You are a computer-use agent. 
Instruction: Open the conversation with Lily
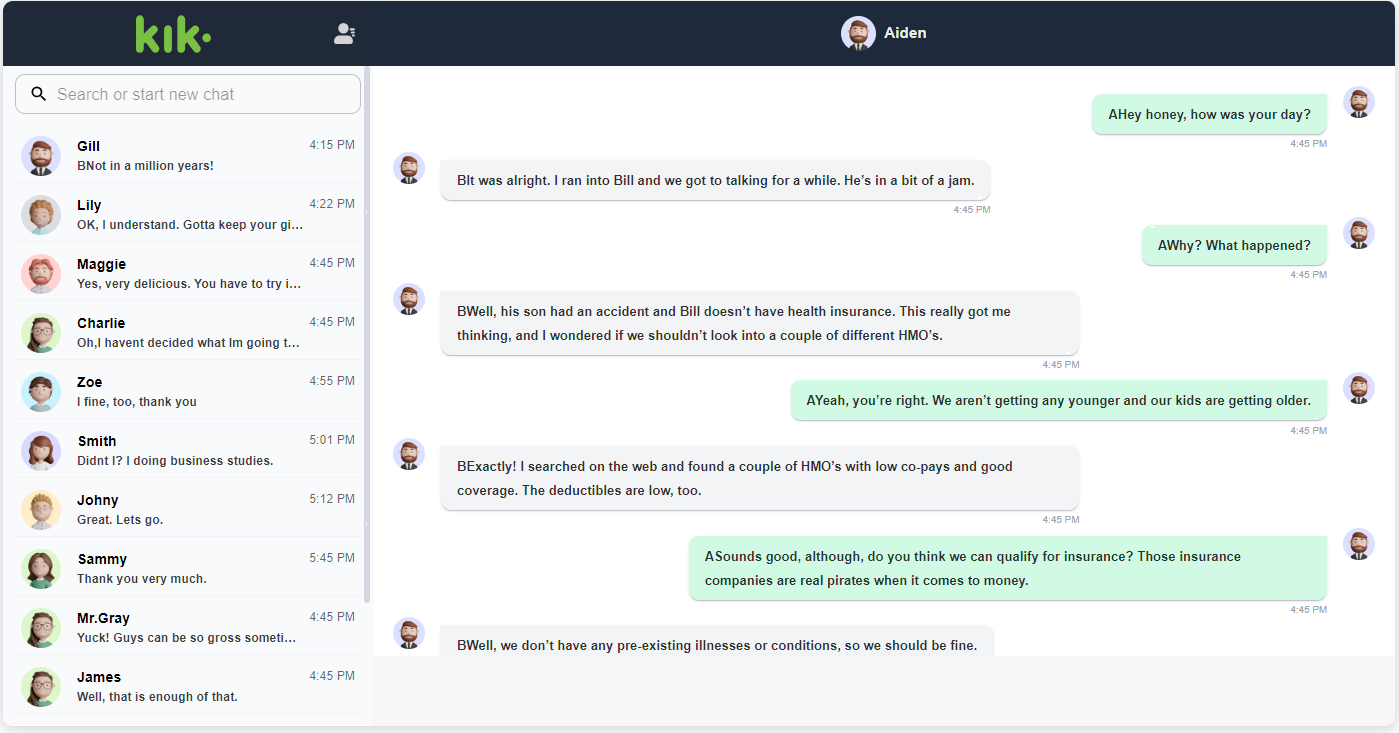187,214
